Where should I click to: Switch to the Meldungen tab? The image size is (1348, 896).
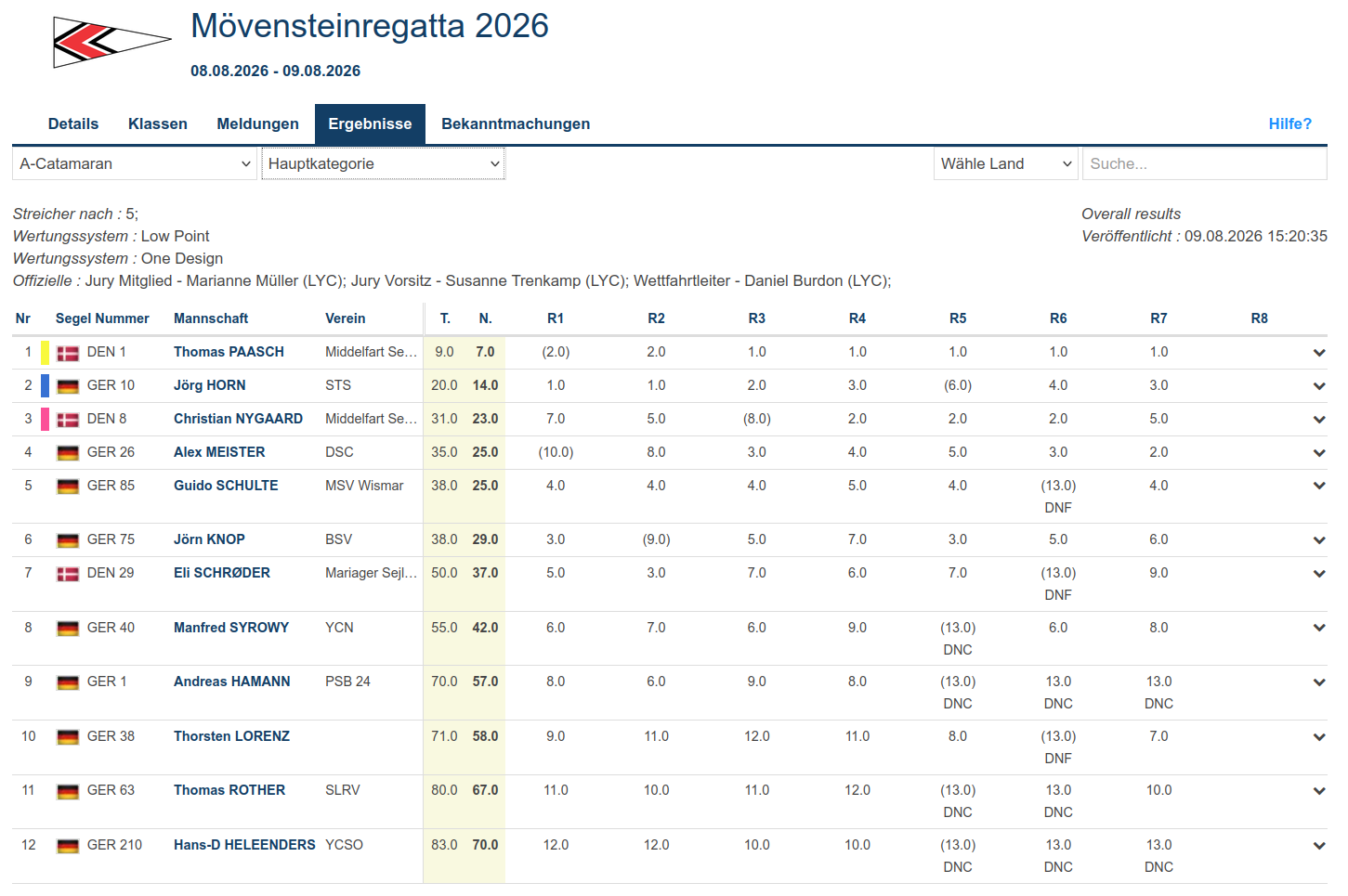click(x=258, y=124)
